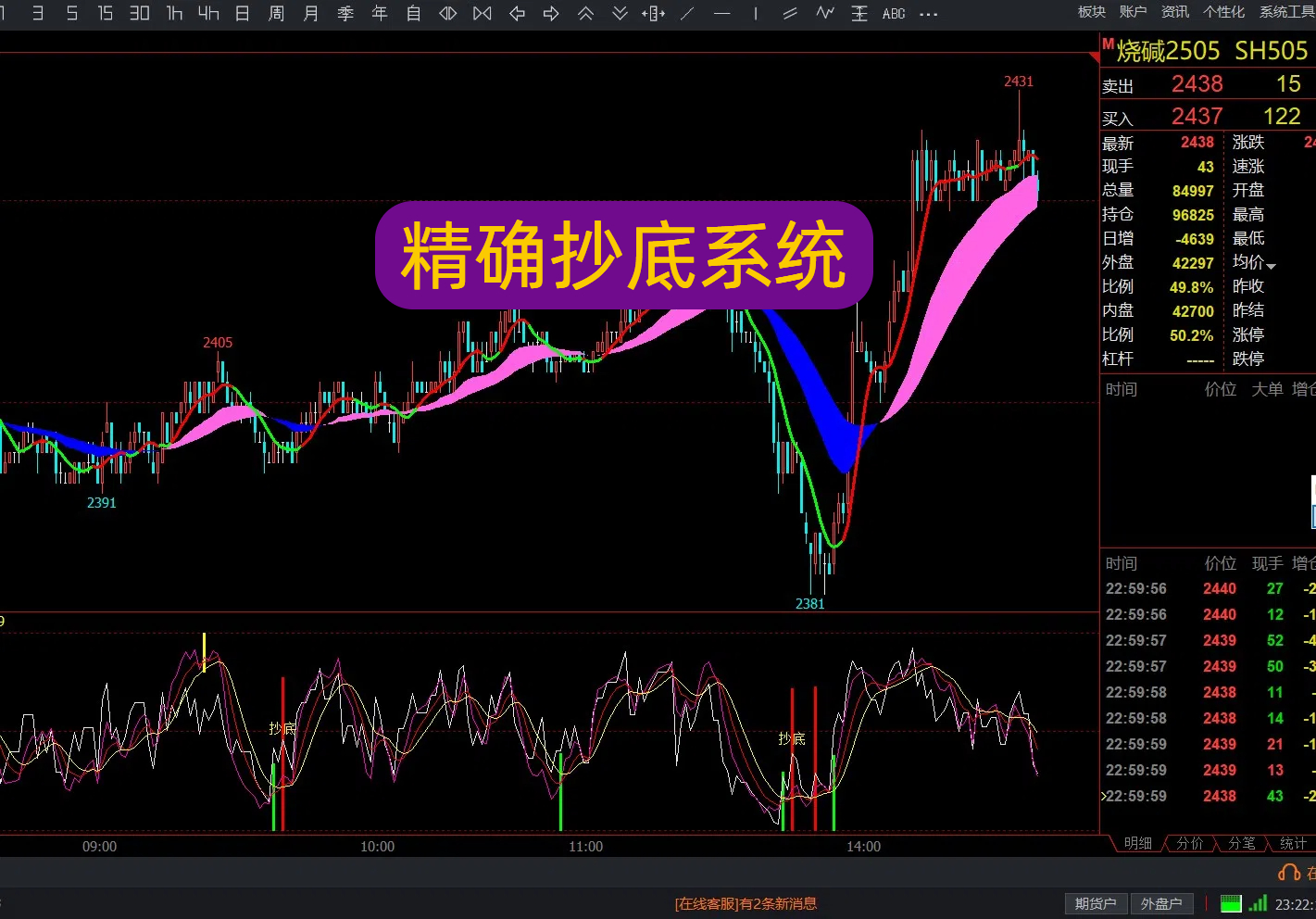The width and height of the screenshot is (1316, 919).
Task: Switch to the 统计 tab
Action: pyautogui.click(x=1293, y=843)
